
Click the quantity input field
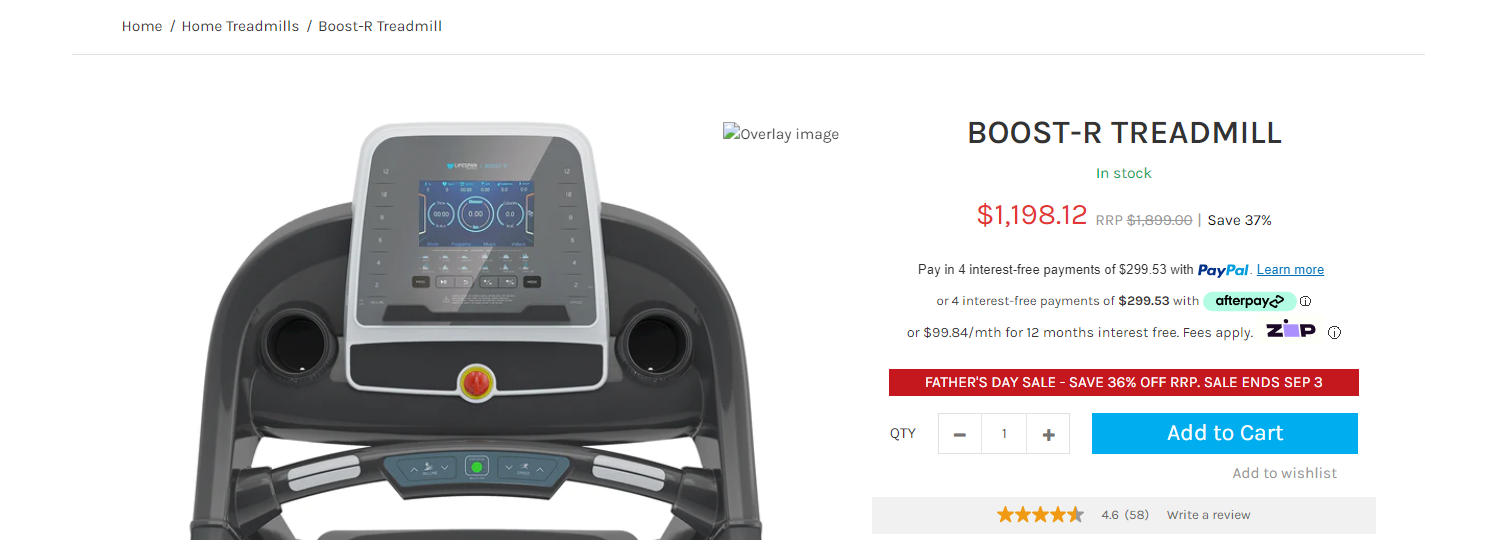tap(1004, 434)
